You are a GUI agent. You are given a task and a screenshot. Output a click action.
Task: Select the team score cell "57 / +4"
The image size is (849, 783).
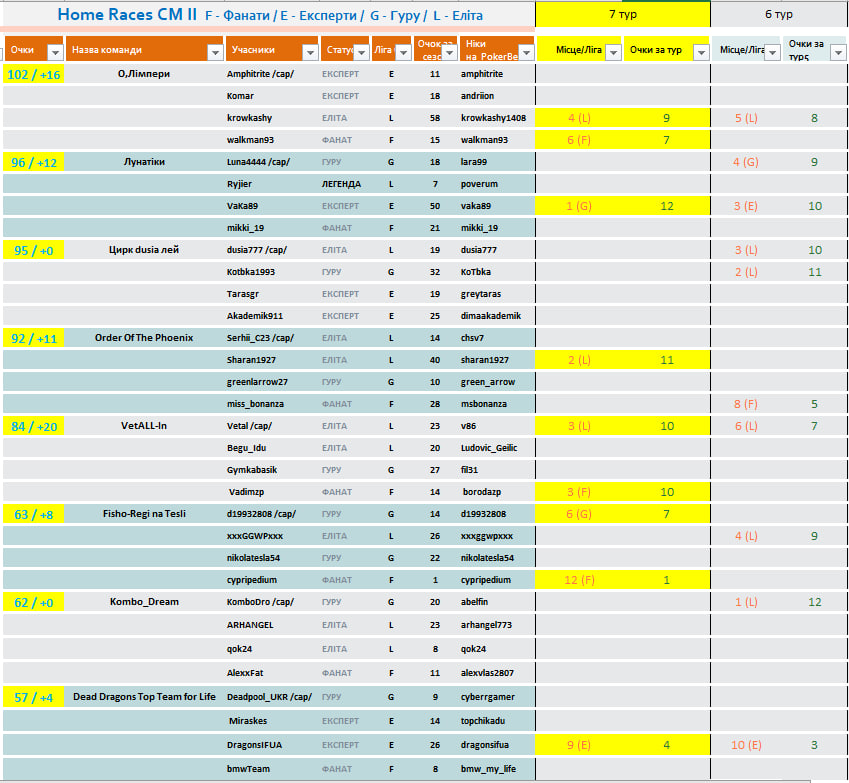point(34,697)
